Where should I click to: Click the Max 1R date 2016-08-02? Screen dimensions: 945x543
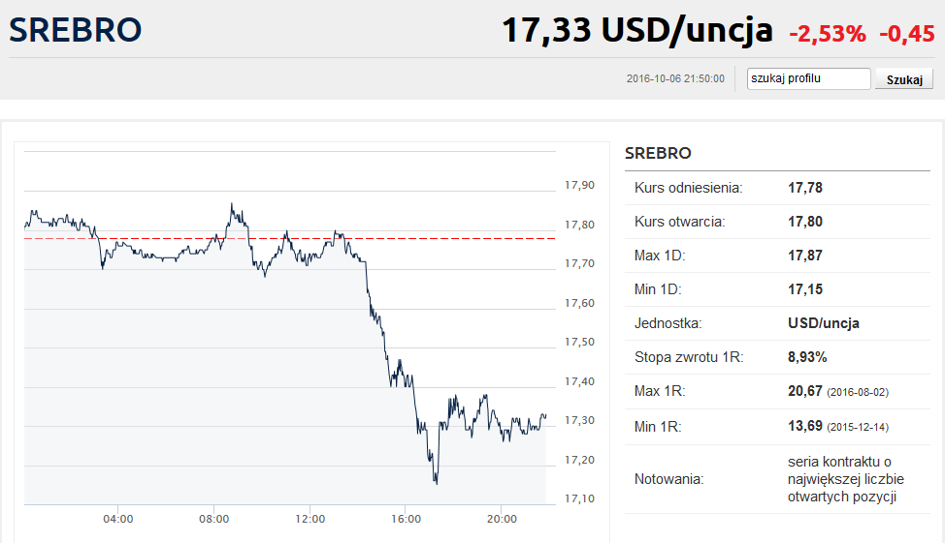(x=858, y=392)
